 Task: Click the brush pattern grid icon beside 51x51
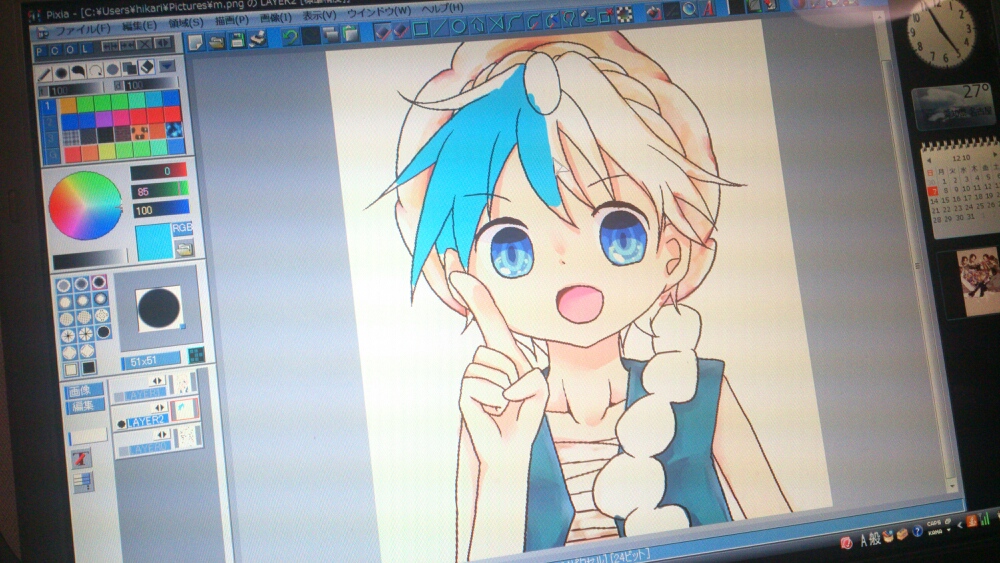tap(196, 356)
